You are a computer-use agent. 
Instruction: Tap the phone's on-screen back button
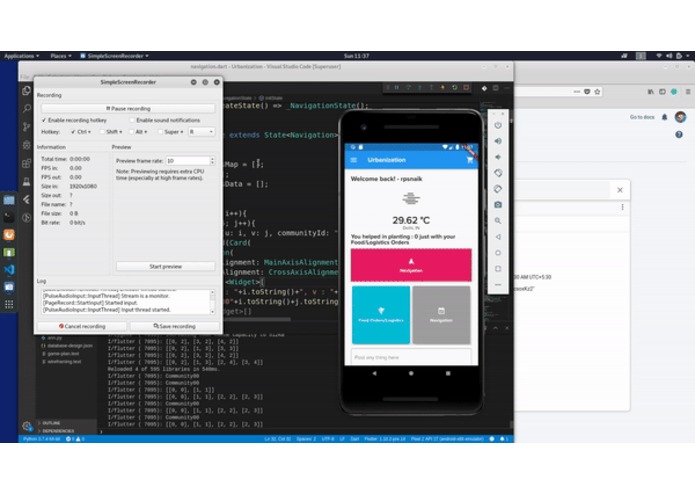point(375,373)
